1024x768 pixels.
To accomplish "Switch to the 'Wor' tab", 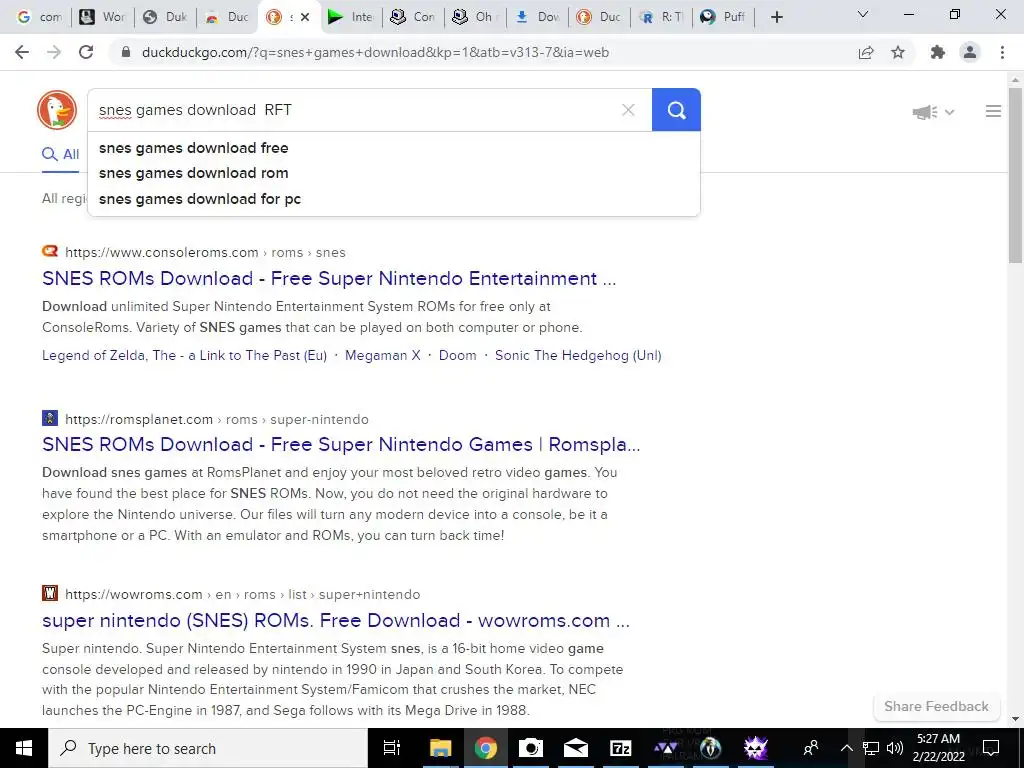I will [x=103, y=17].
